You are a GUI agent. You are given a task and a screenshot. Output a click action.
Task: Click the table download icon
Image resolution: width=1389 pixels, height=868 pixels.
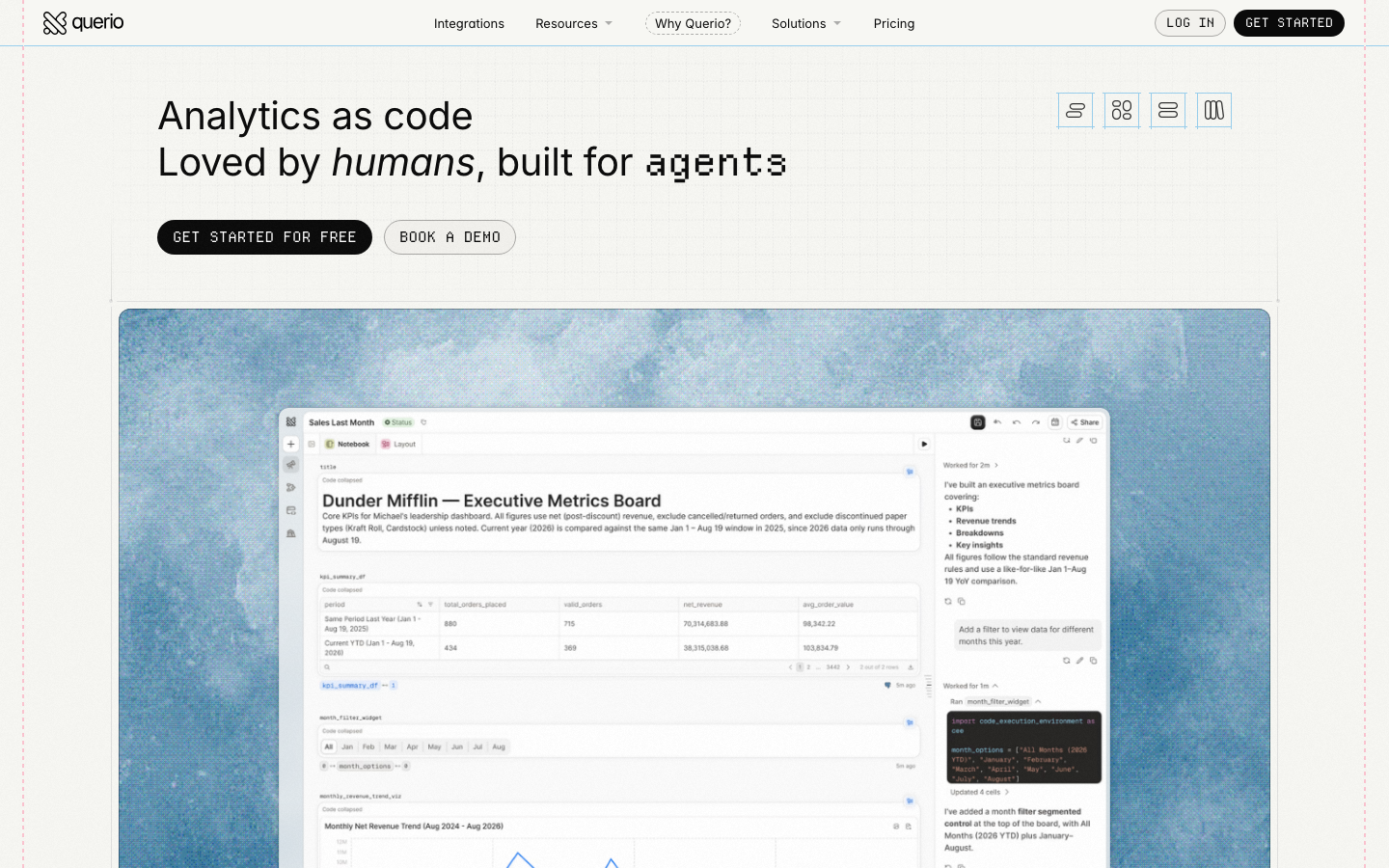(x=910, y=666)
